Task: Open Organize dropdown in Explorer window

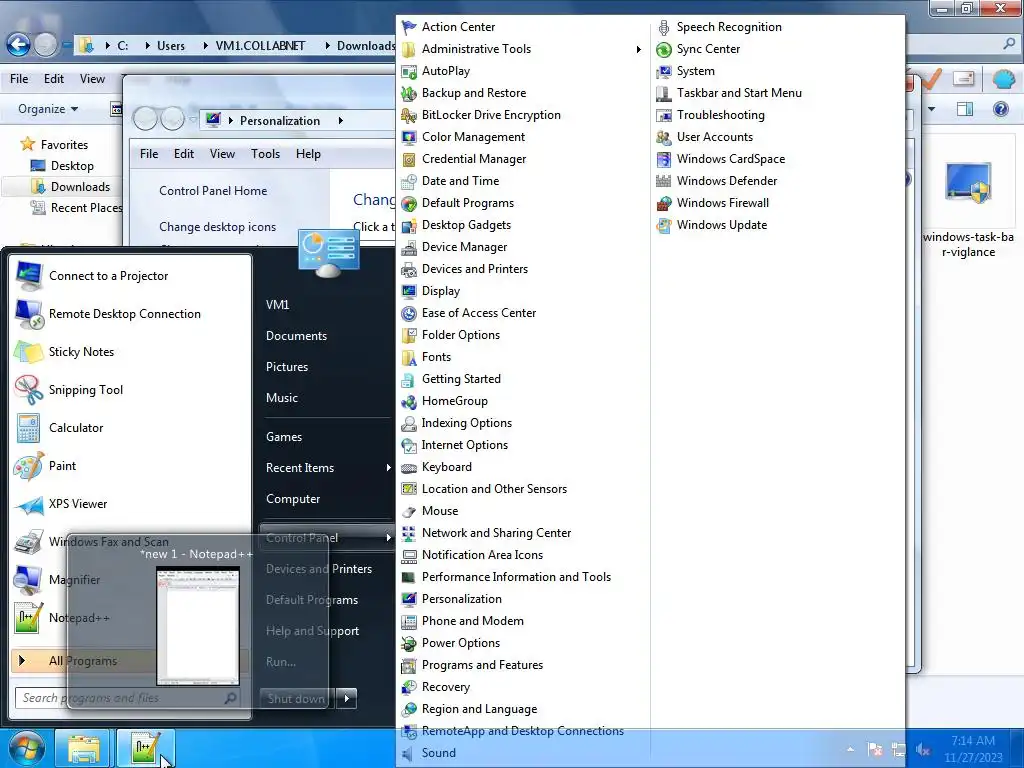Action: coord(48,109)
